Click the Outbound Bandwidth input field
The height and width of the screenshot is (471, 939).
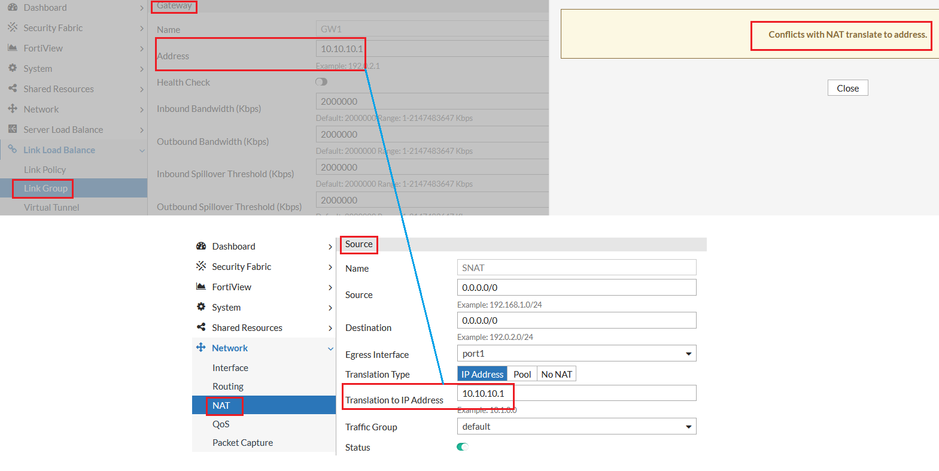432,134
